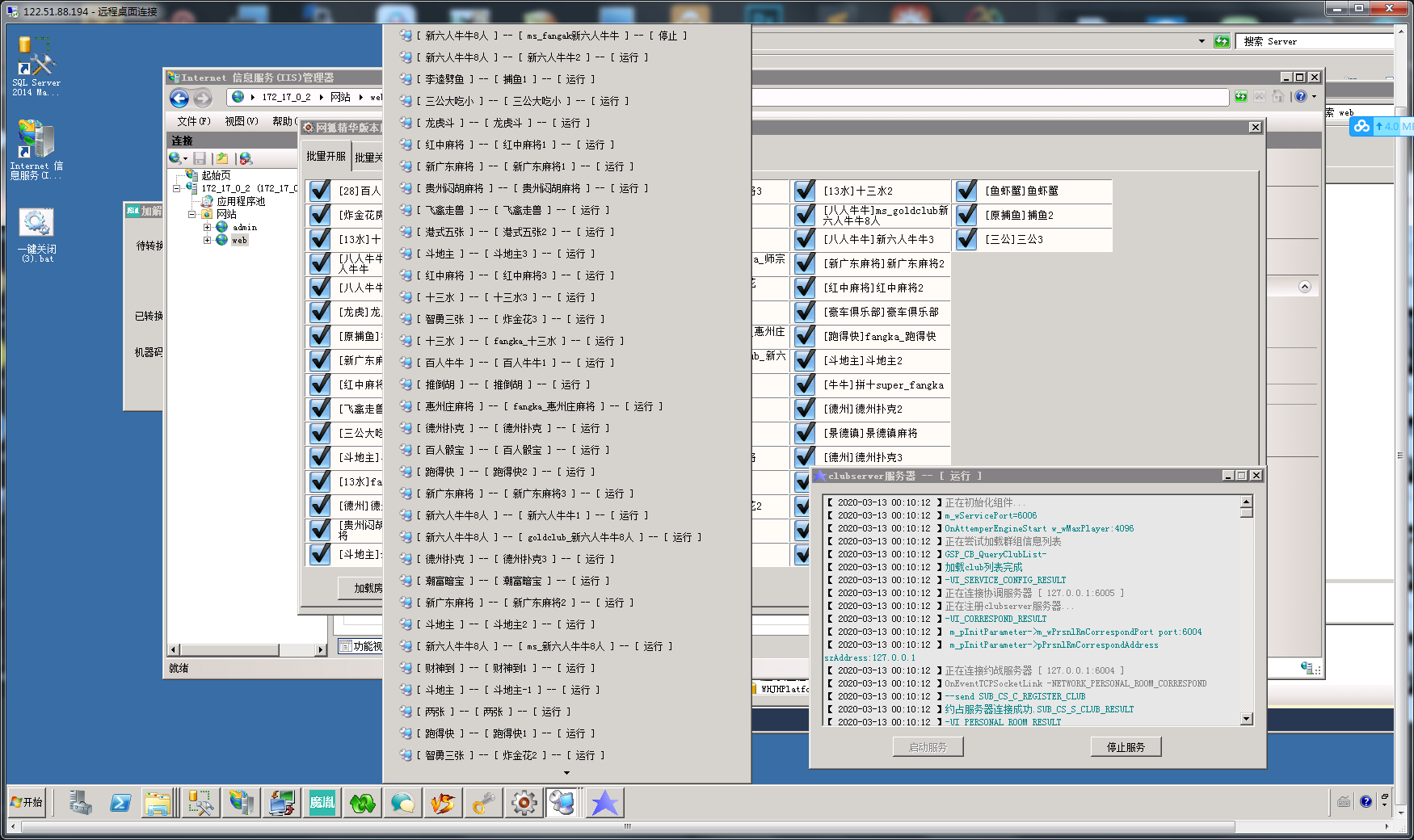The image size is (1414, 840).
Task: Click the IIS Manager back navigation arrow
Action: coord(179,99)
